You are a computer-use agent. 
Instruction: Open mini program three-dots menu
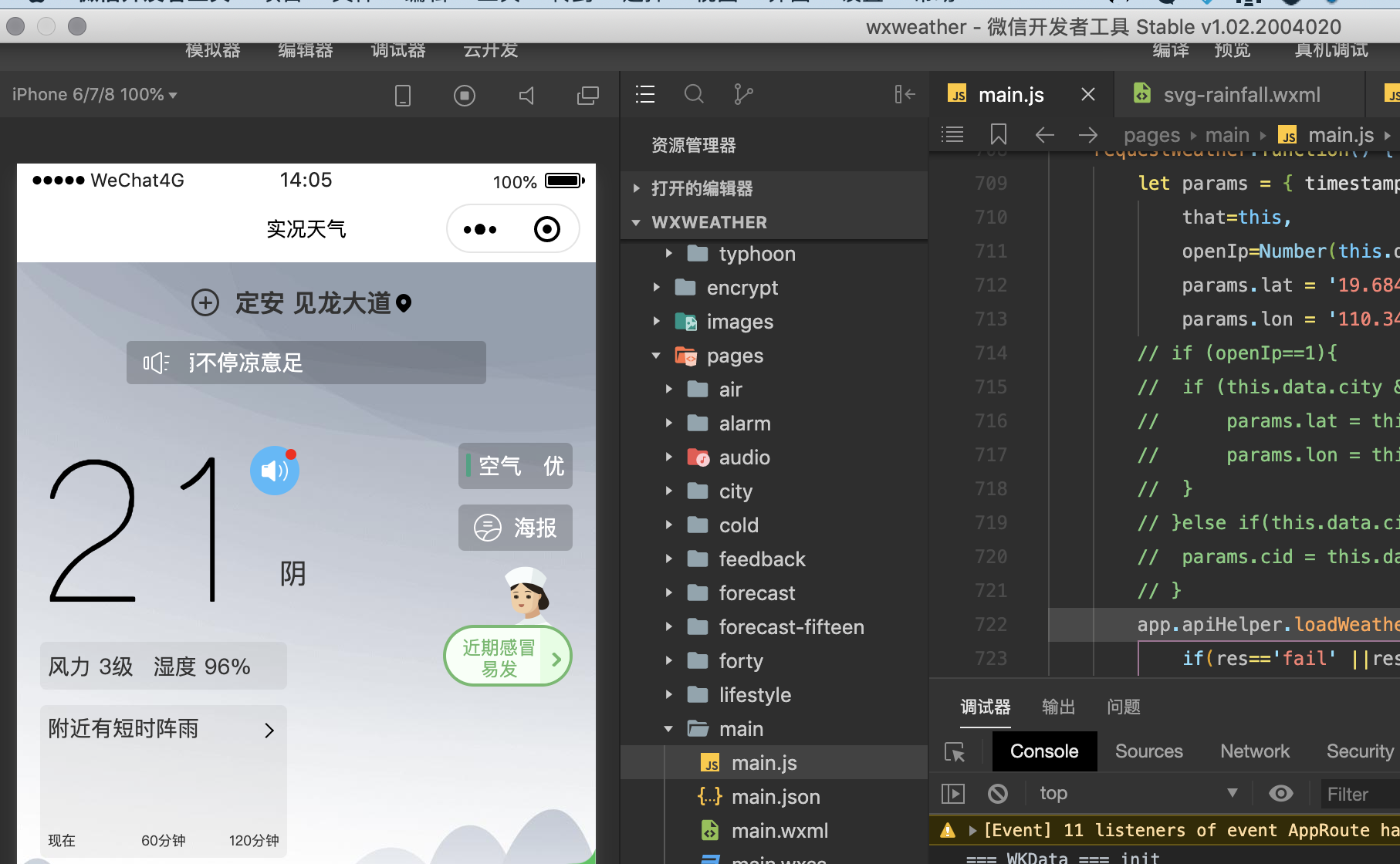point(480,229)
